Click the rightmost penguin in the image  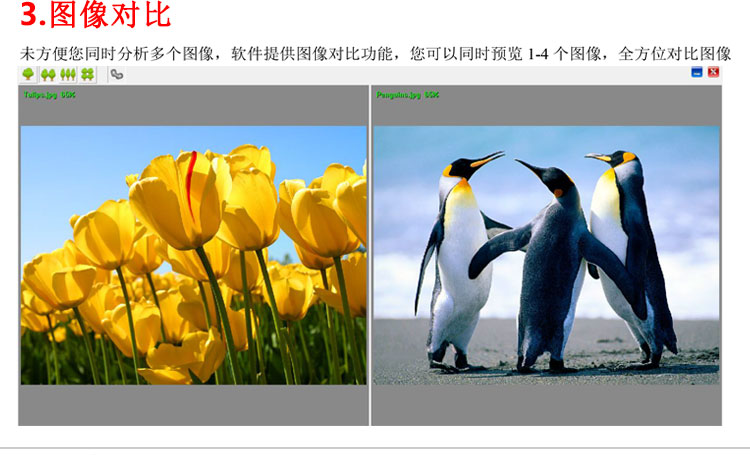click(625, 240)
